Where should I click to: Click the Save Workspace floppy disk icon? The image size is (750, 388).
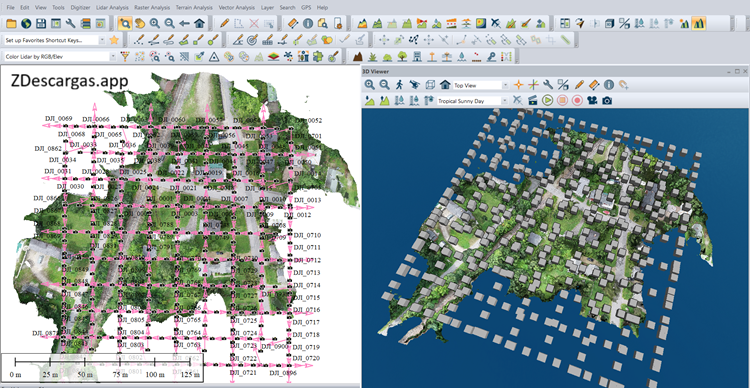point(41,23)
